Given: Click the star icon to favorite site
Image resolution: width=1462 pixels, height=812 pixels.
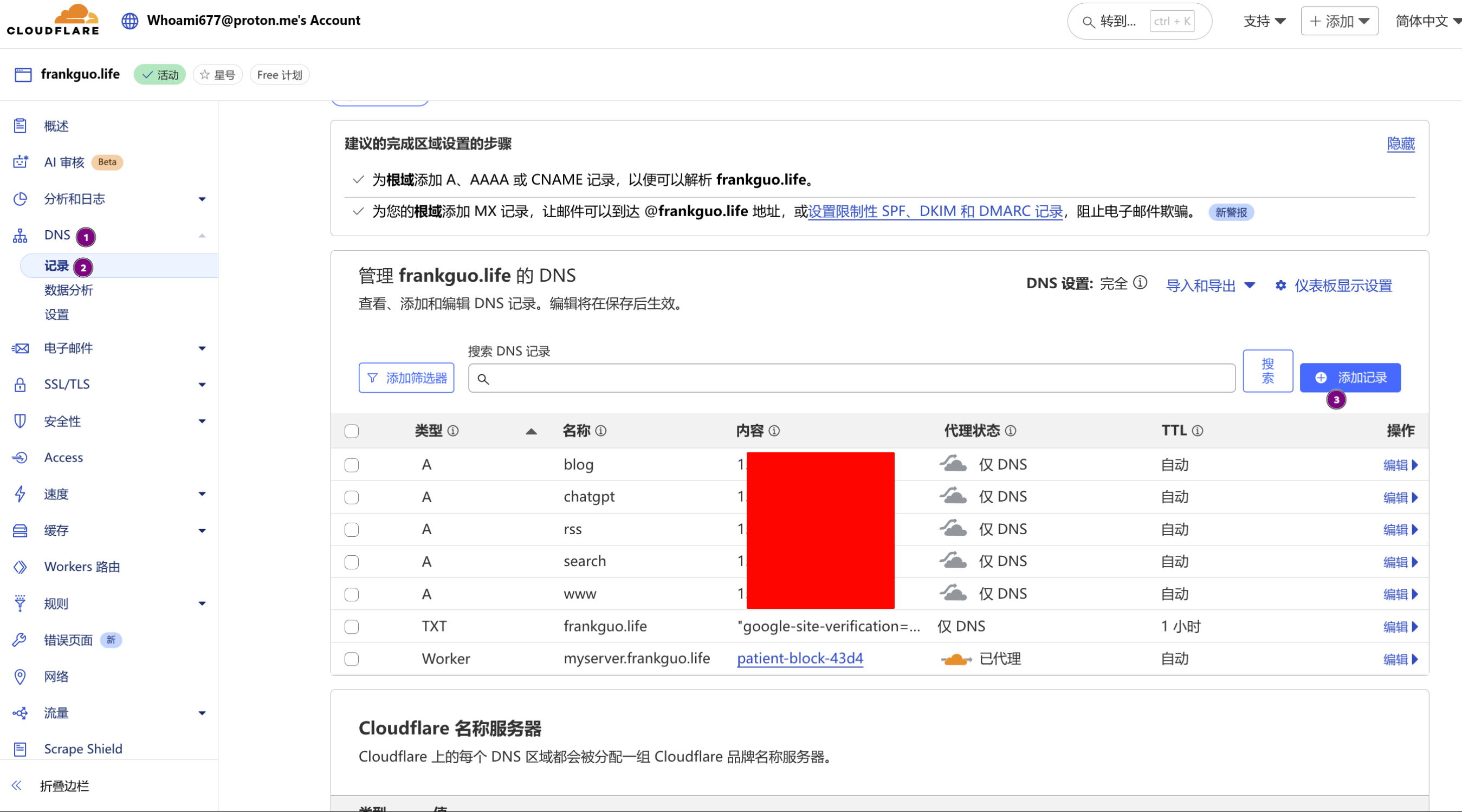Looking at the screenshot, I should [205, 75].
